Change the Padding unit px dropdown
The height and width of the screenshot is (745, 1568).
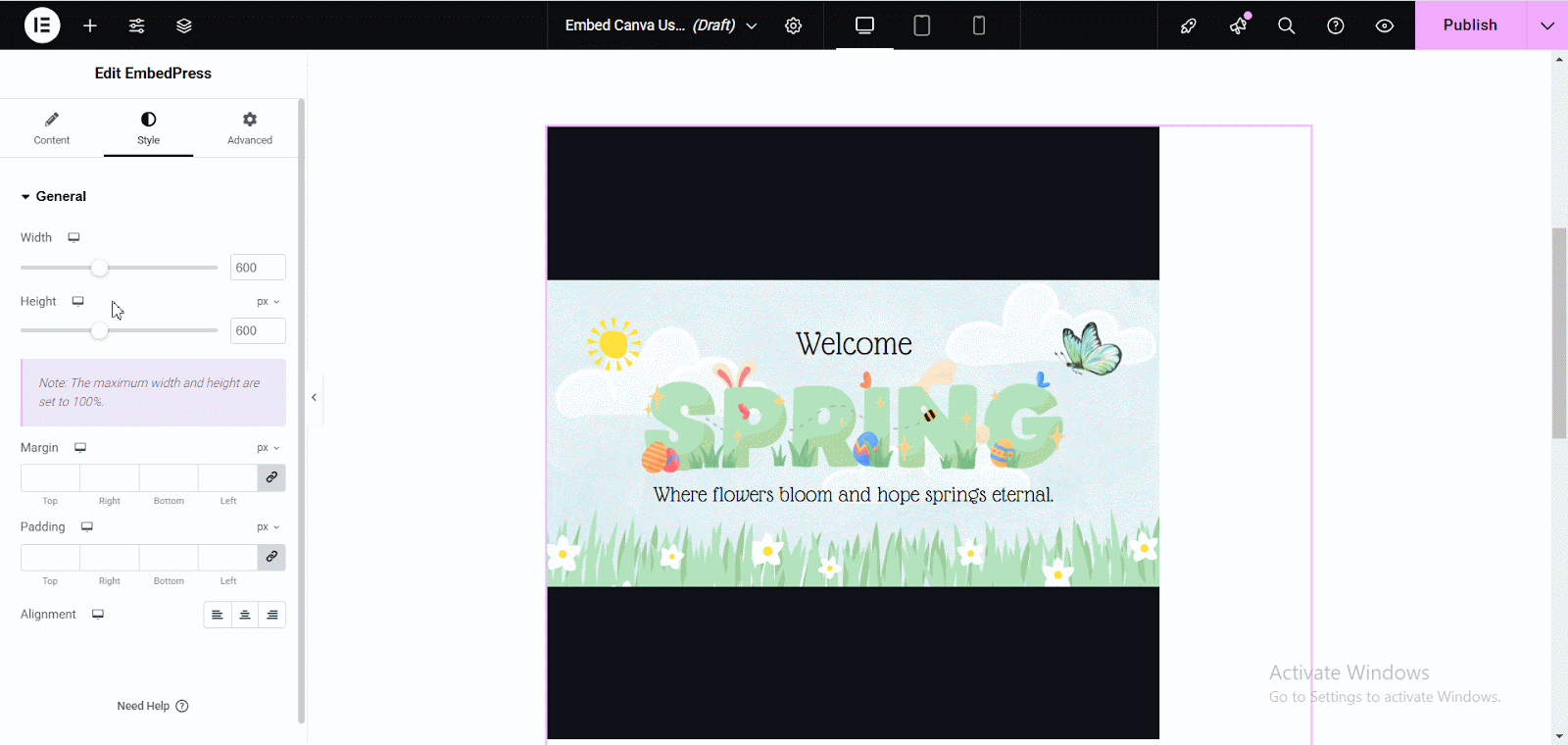[x=269, y=527]
